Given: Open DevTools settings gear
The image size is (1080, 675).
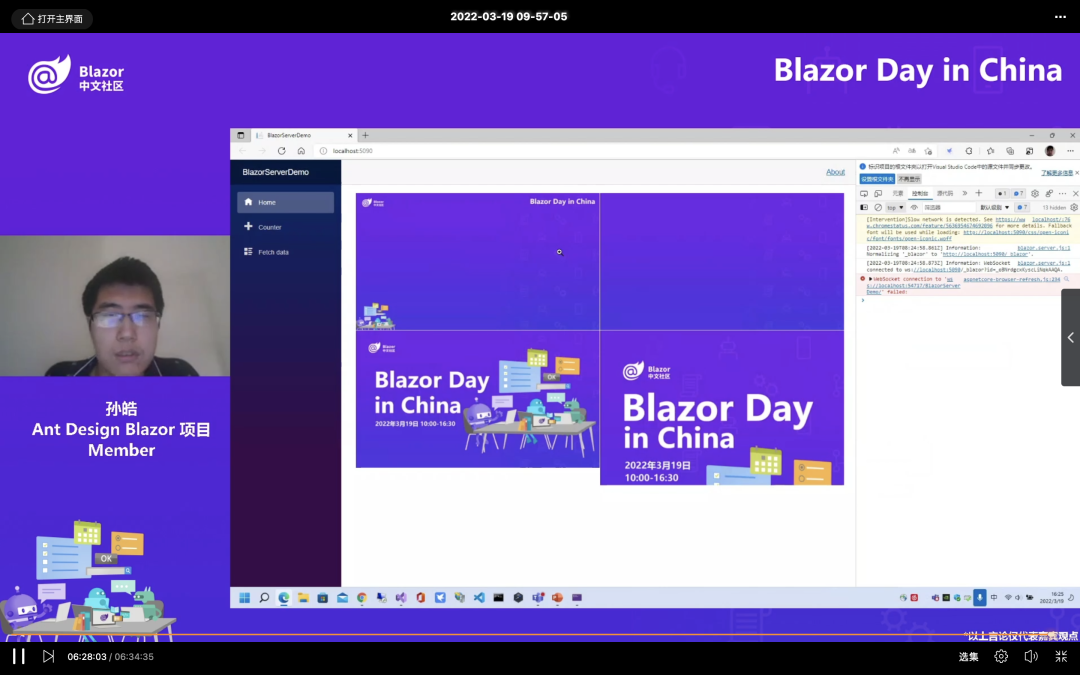Looking at the screenshot, I should (x=1035, y=194).
